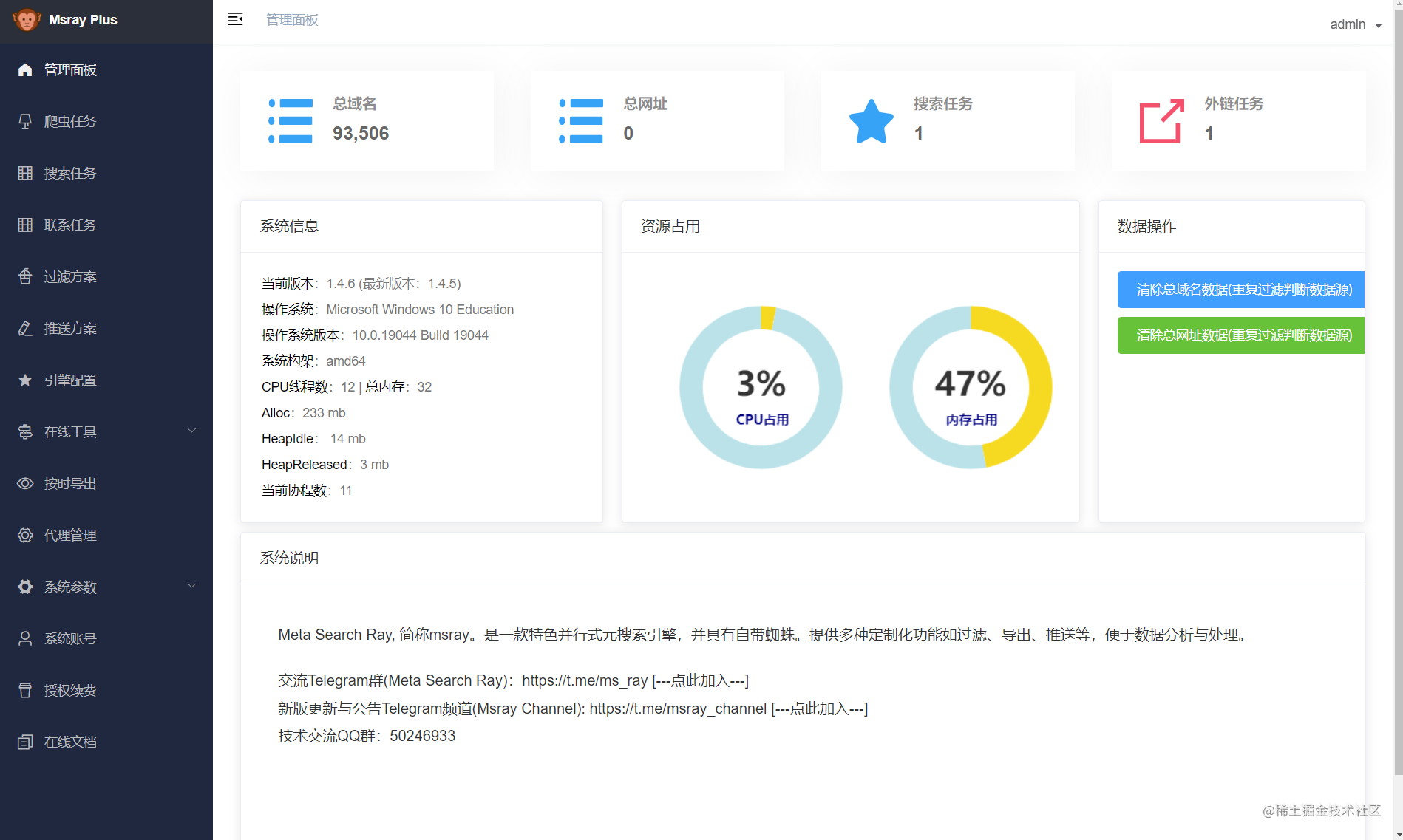The width and height of the screenshot is (1403, 840).
Task: Click the 3% CPU占用 gauge
Action: coord(761,387)
